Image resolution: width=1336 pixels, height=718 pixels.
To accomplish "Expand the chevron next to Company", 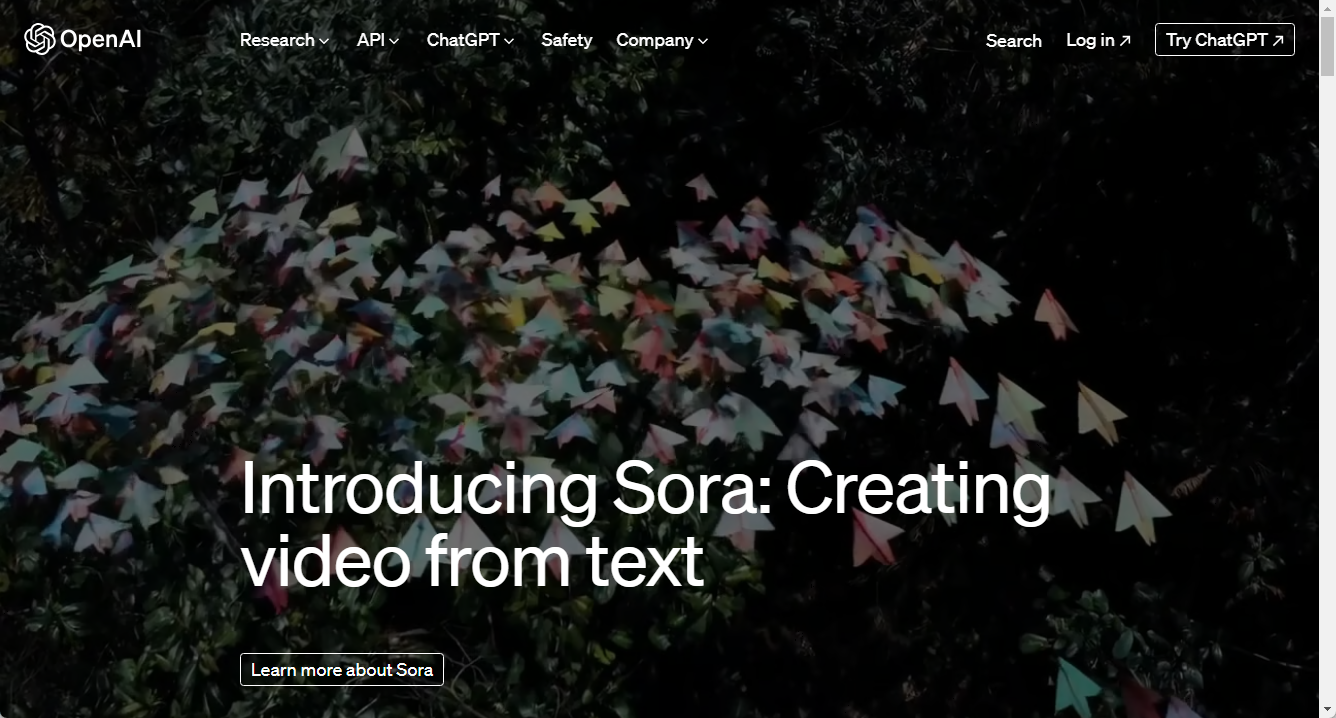I will [x=703, y=41].
